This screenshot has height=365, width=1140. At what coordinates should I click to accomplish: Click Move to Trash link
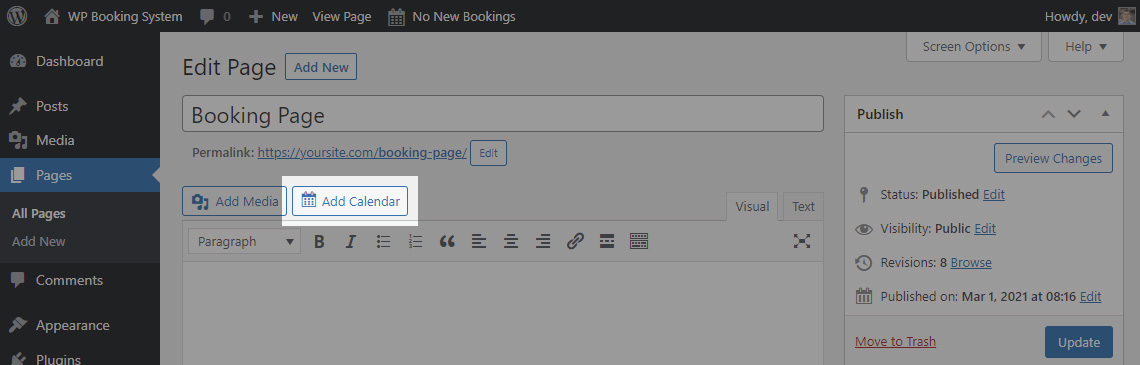pos(895,342)
